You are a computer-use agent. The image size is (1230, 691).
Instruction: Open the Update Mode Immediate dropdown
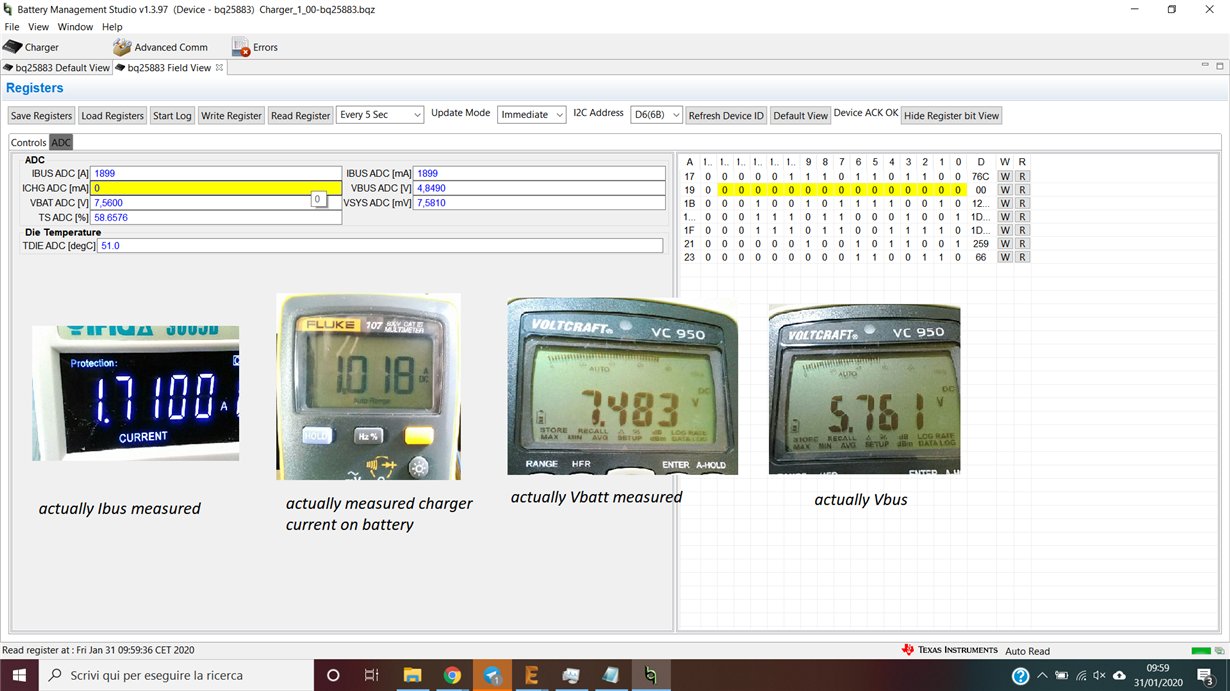pyautogui.click(x=532, y=115)
